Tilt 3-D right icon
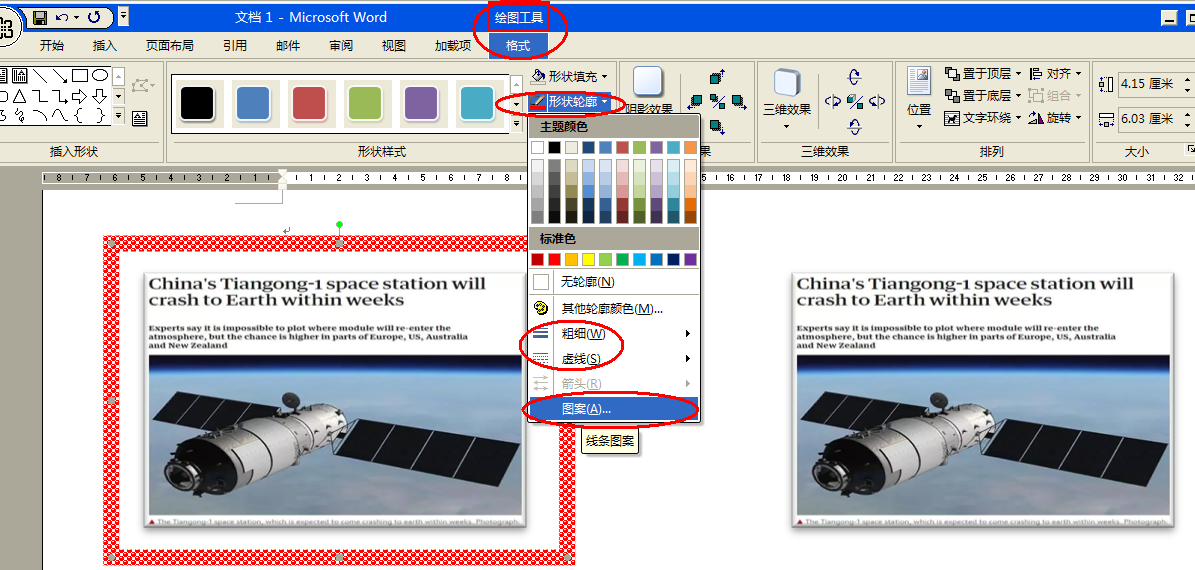Screen dimensions: 1195x570 click(877, 101)
